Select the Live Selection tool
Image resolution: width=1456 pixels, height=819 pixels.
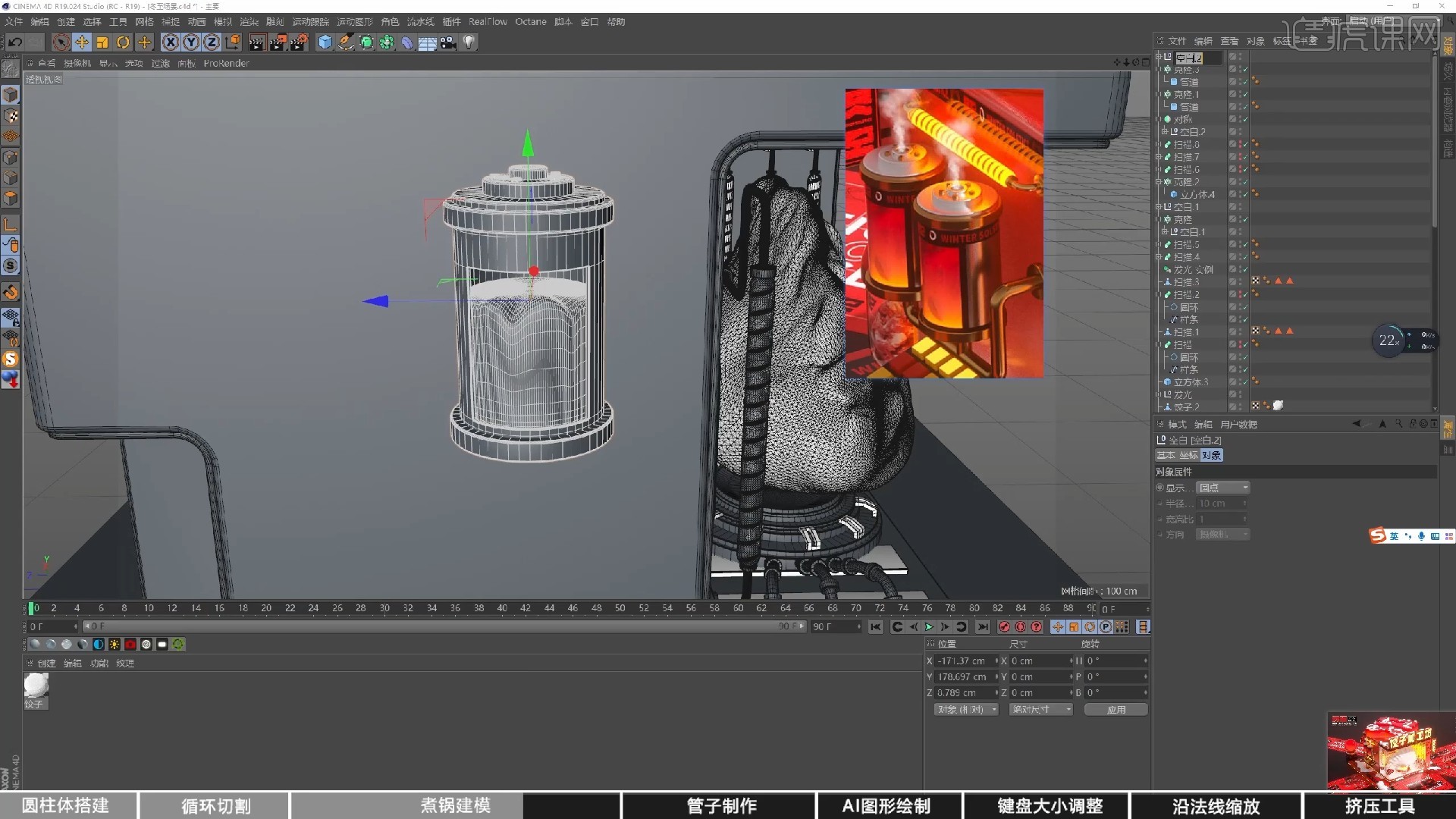(61, 42)
